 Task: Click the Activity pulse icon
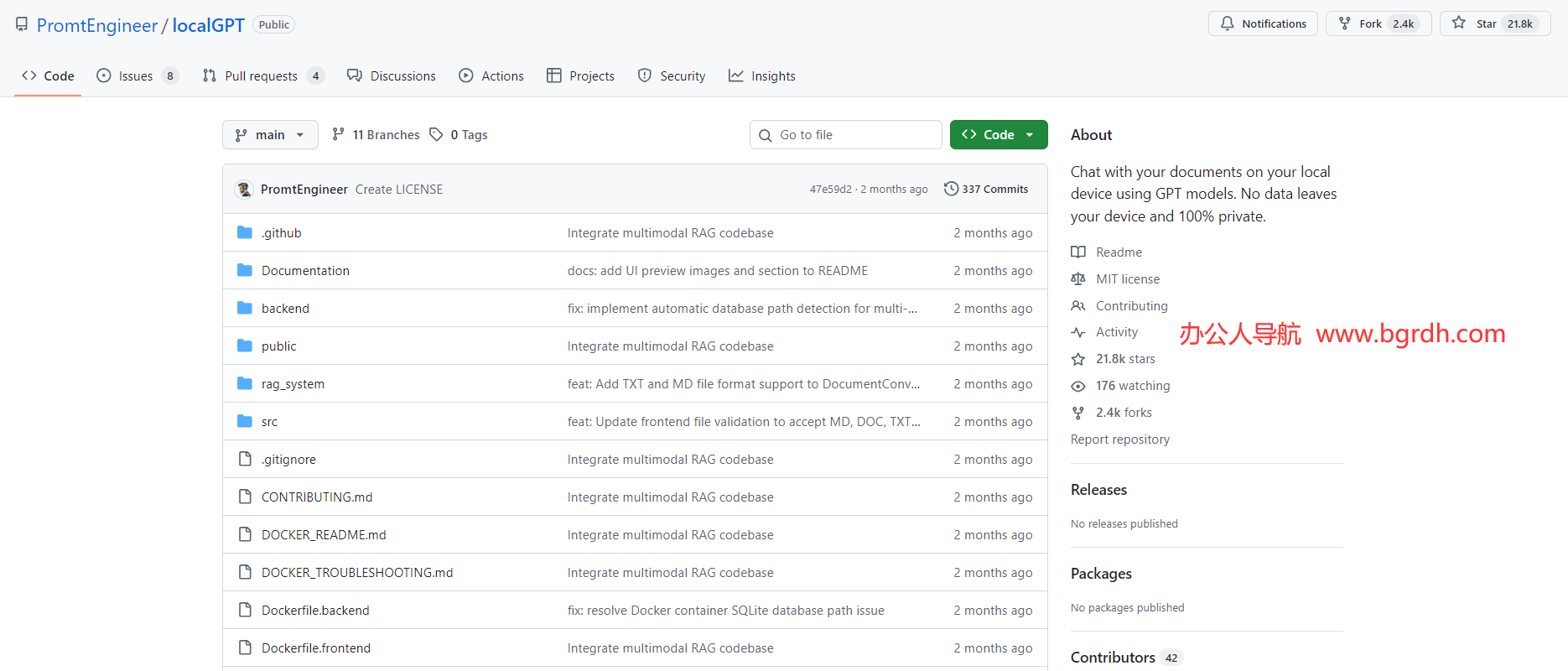tap(1078, 332)
